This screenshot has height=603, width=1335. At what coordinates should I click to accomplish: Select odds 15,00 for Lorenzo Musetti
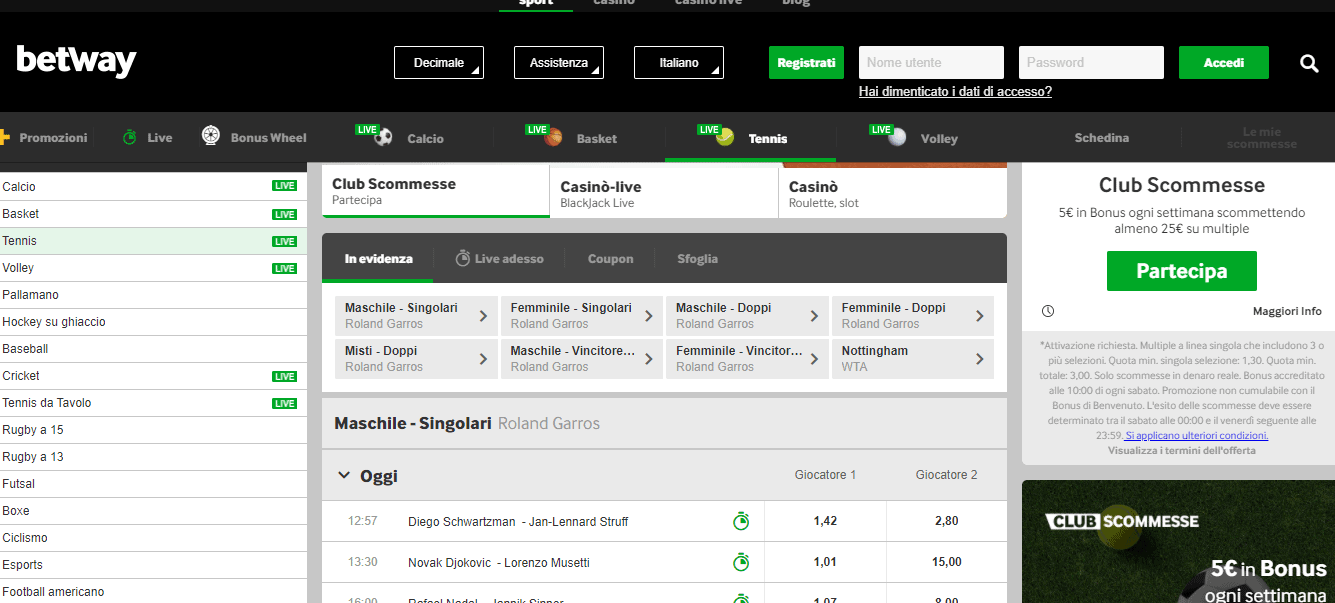pos(946,562)
